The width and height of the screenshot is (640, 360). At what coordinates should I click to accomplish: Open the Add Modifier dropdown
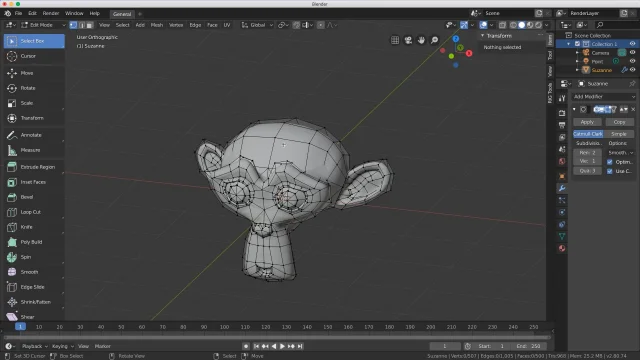[x=604, y=97]
